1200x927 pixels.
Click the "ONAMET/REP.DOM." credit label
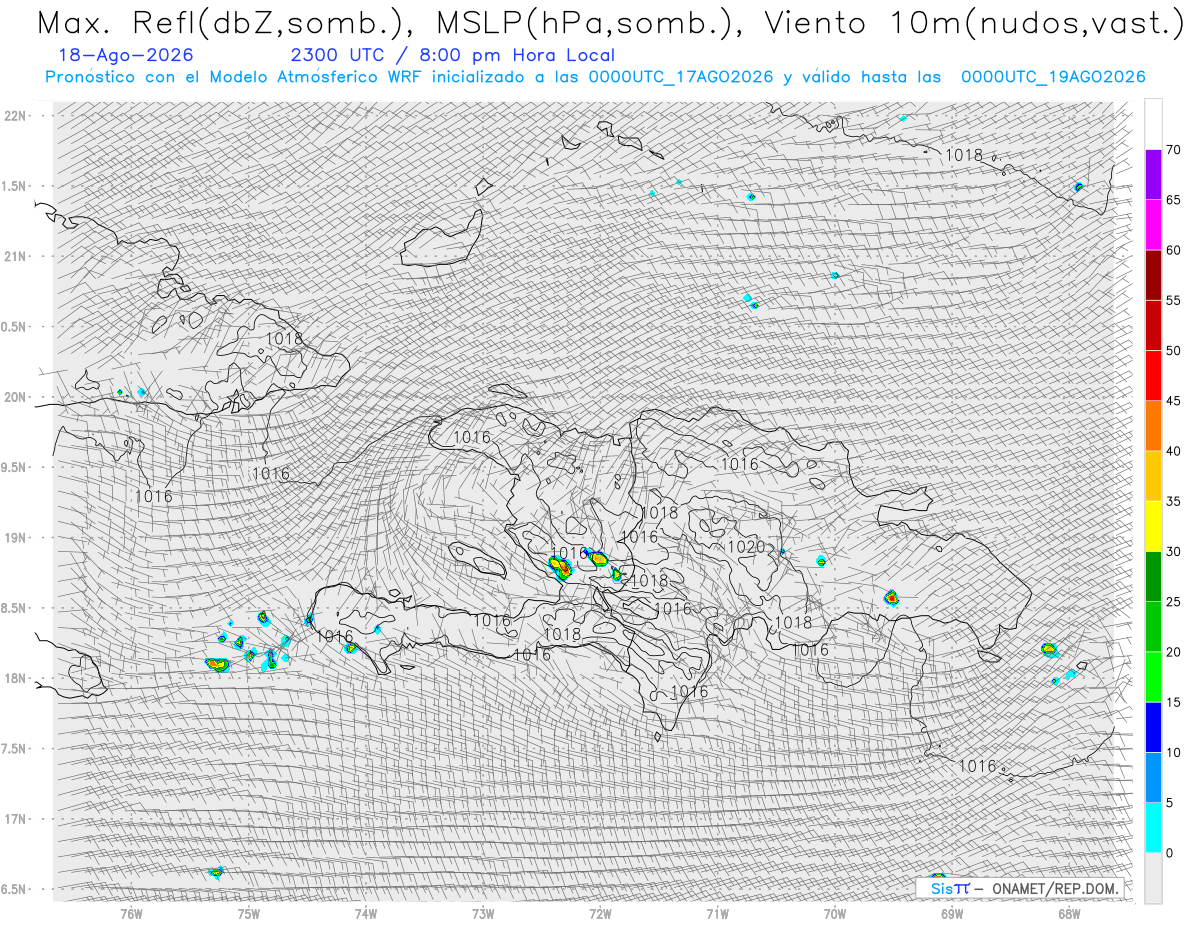pyautogui.click(x=1056, y=888)
